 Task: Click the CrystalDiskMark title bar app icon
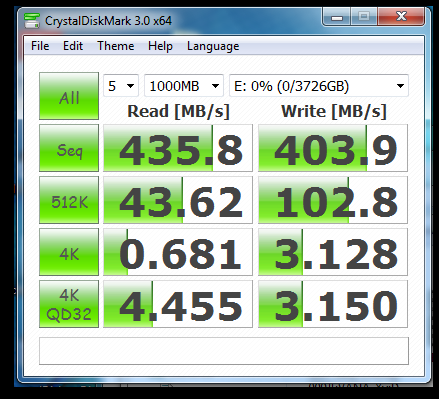point(32,21)
